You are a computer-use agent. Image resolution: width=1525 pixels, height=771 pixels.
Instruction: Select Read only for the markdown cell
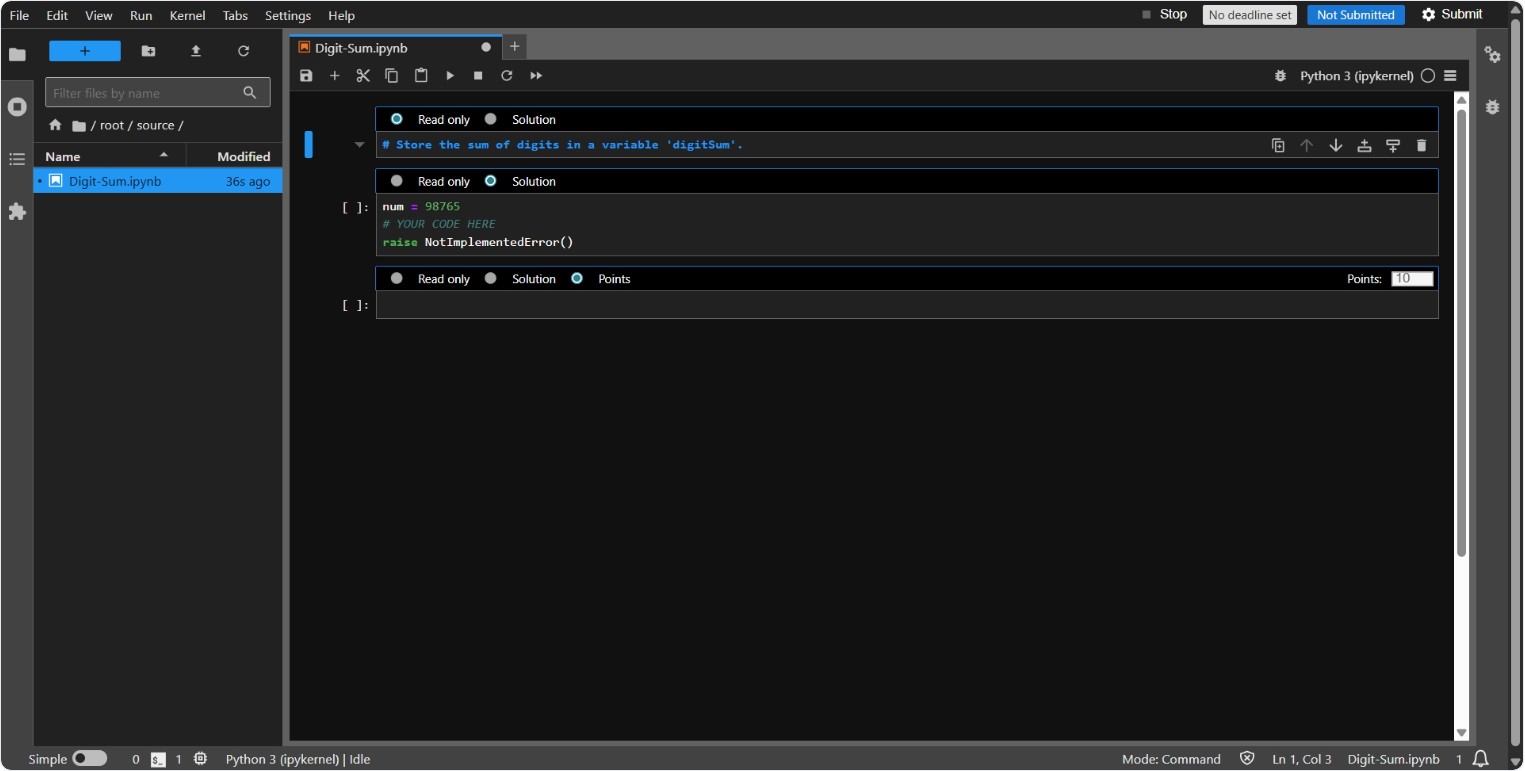(x=397, y=119)
